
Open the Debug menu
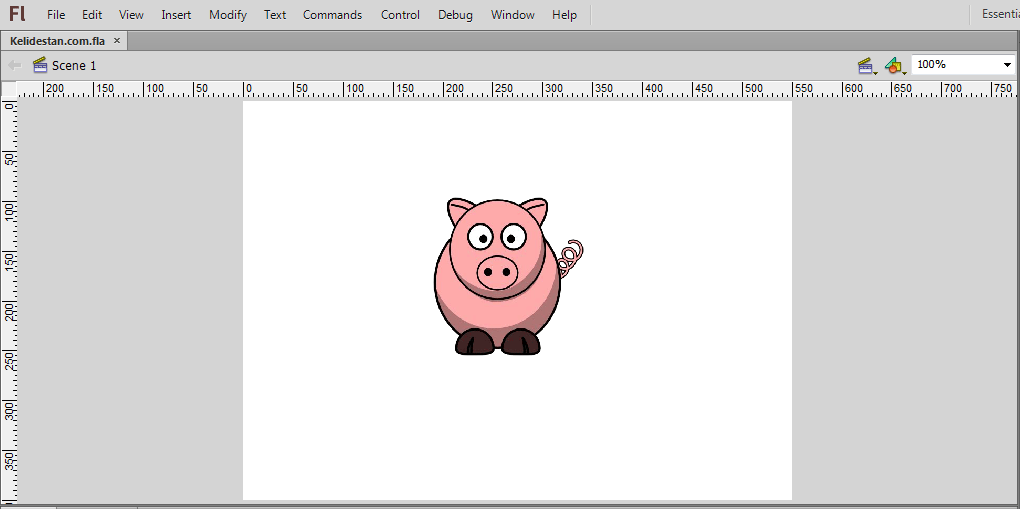click(x=455, y=14)
